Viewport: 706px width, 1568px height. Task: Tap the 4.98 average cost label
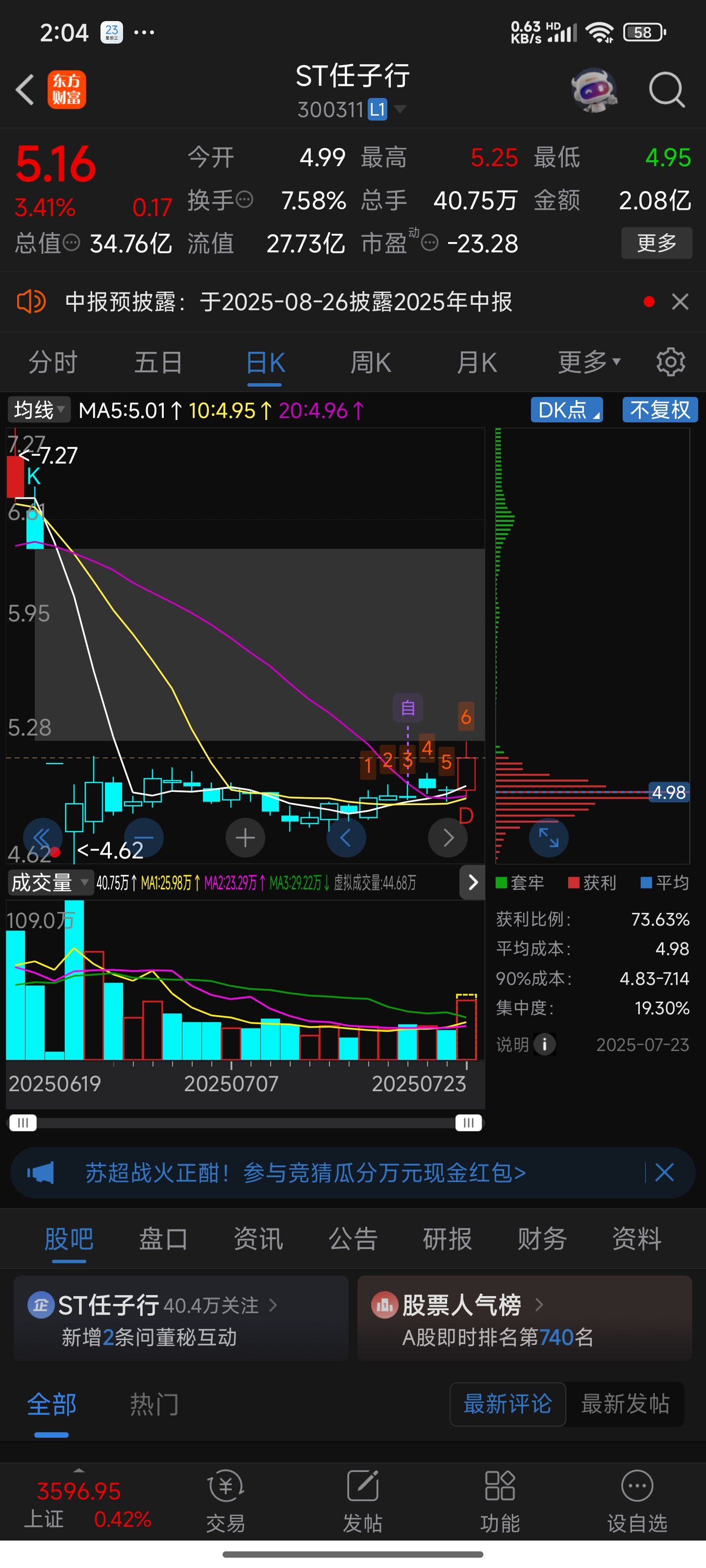[668, 792]
